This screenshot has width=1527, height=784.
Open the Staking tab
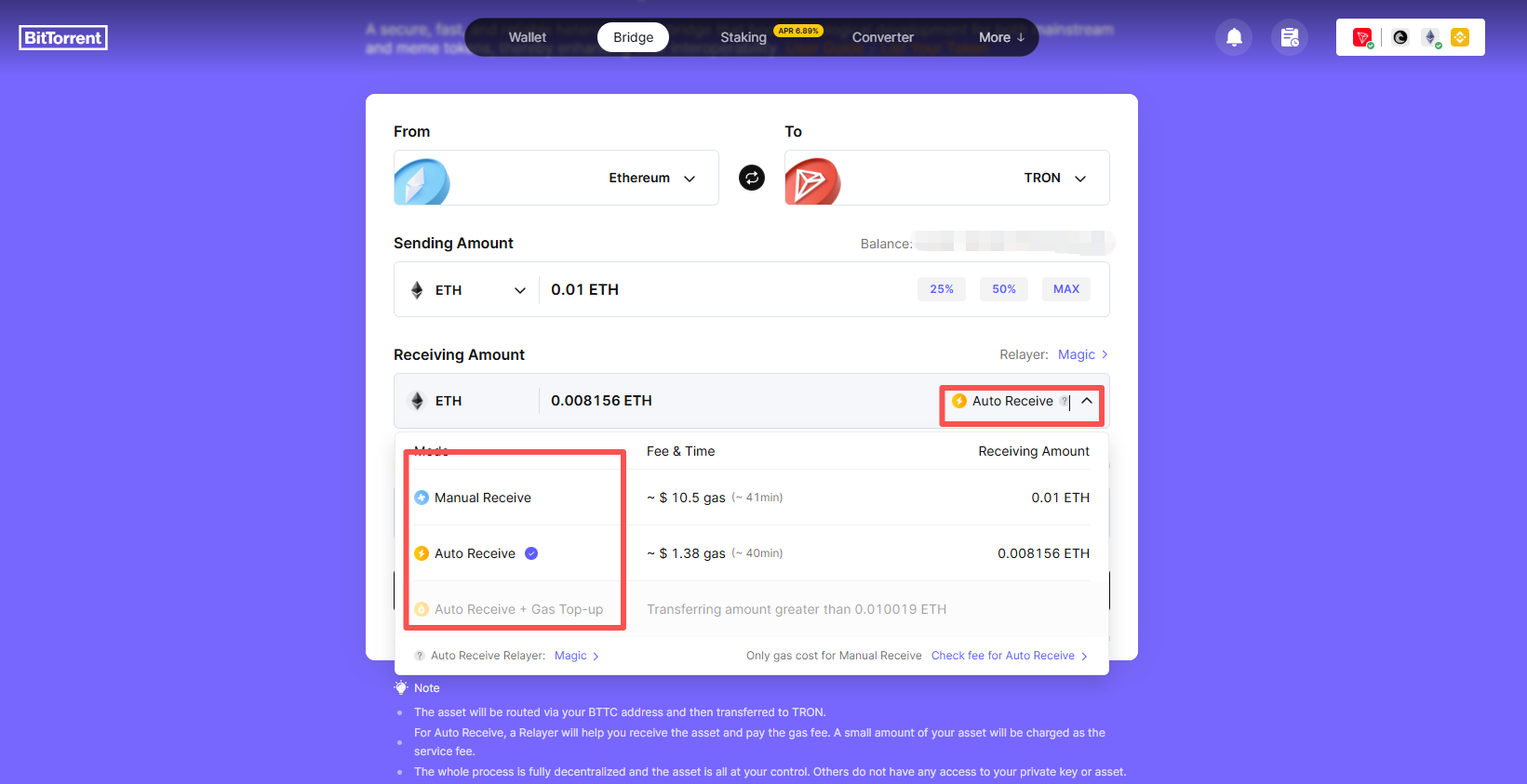(x=743, y=37)
